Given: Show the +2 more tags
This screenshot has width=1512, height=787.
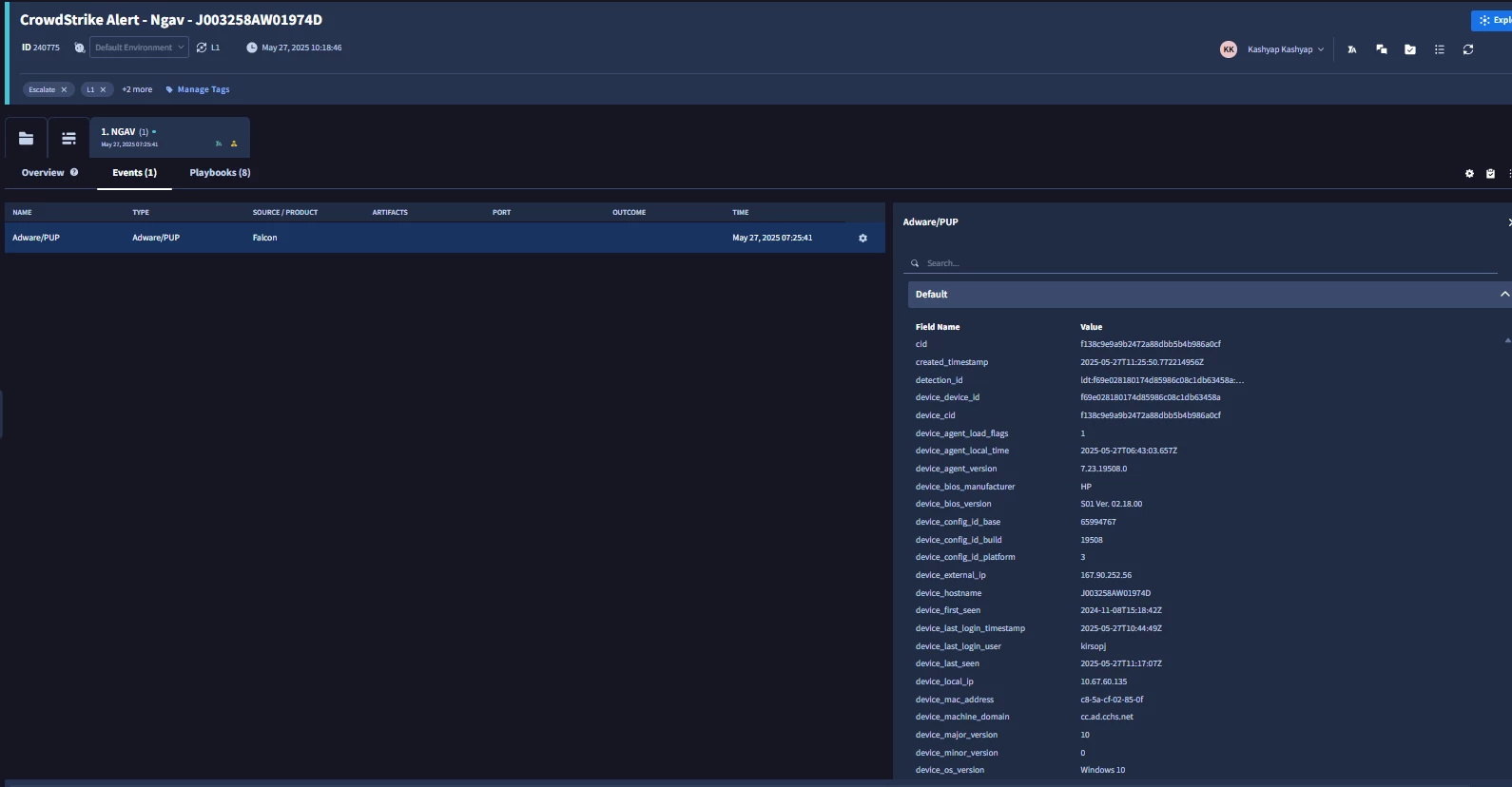Looking at the screenshot, I should (x=137, y=89).
